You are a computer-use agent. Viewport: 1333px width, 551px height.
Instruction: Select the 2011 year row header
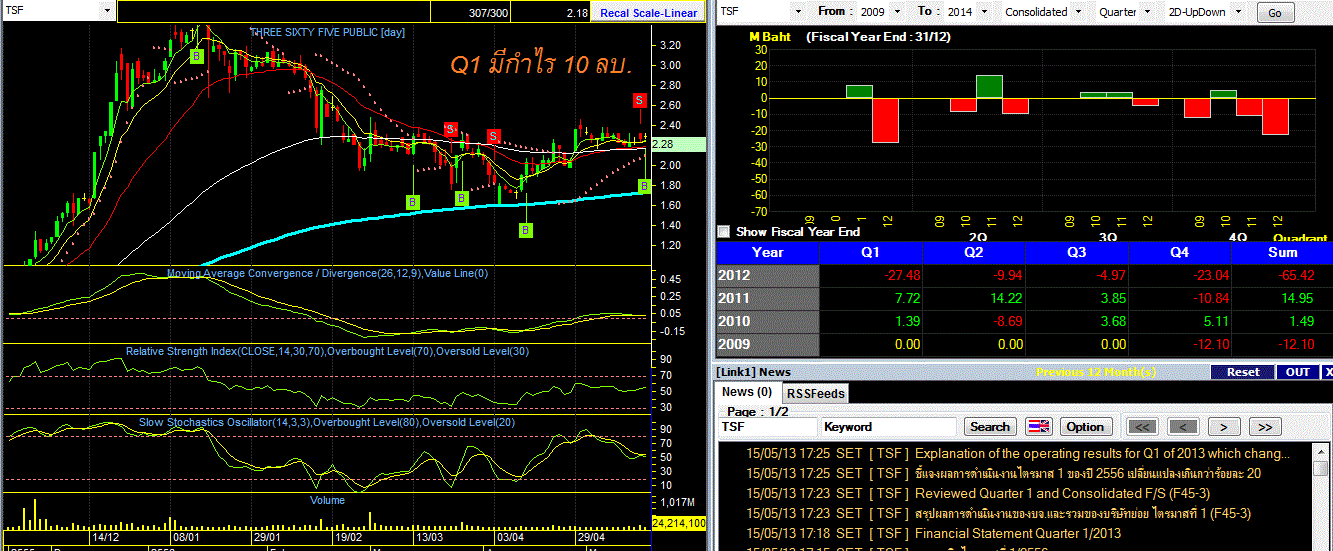point(767,299)
